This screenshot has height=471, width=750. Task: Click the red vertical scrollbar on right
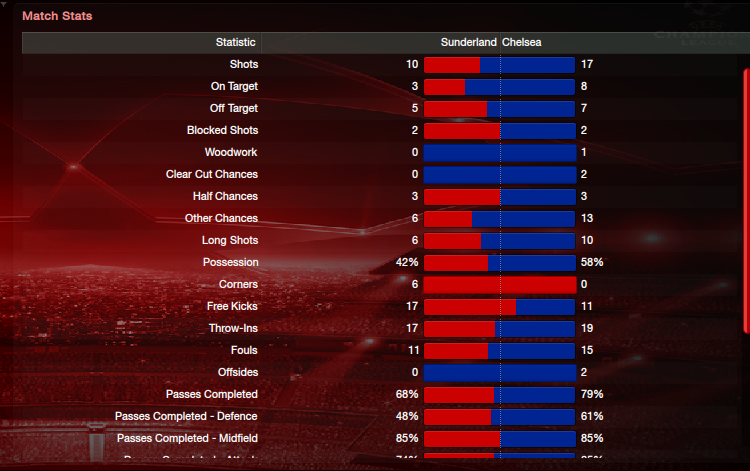[746, 201]
